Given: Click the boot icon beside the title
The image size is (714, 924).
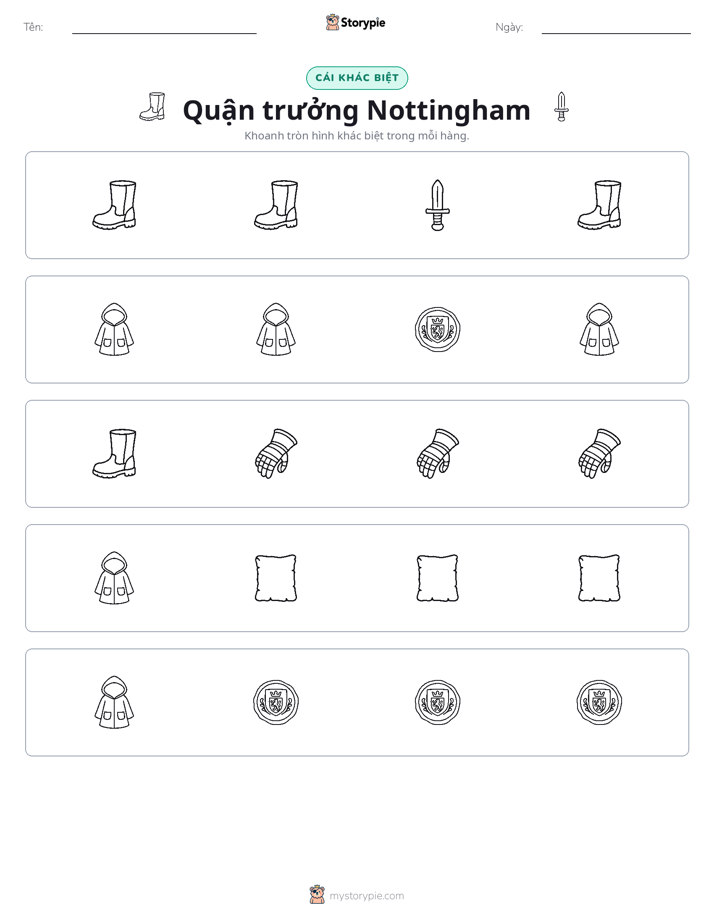Looking at the screenshot, I should coord(153,107).
